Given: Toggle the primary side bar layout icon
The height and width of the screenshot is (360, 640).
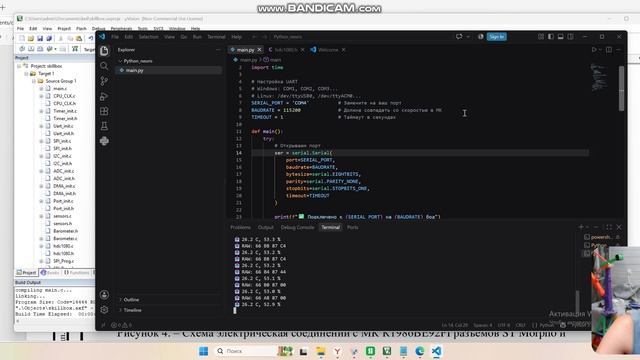Looking at the screenshot, I should (x=551, y=37).
